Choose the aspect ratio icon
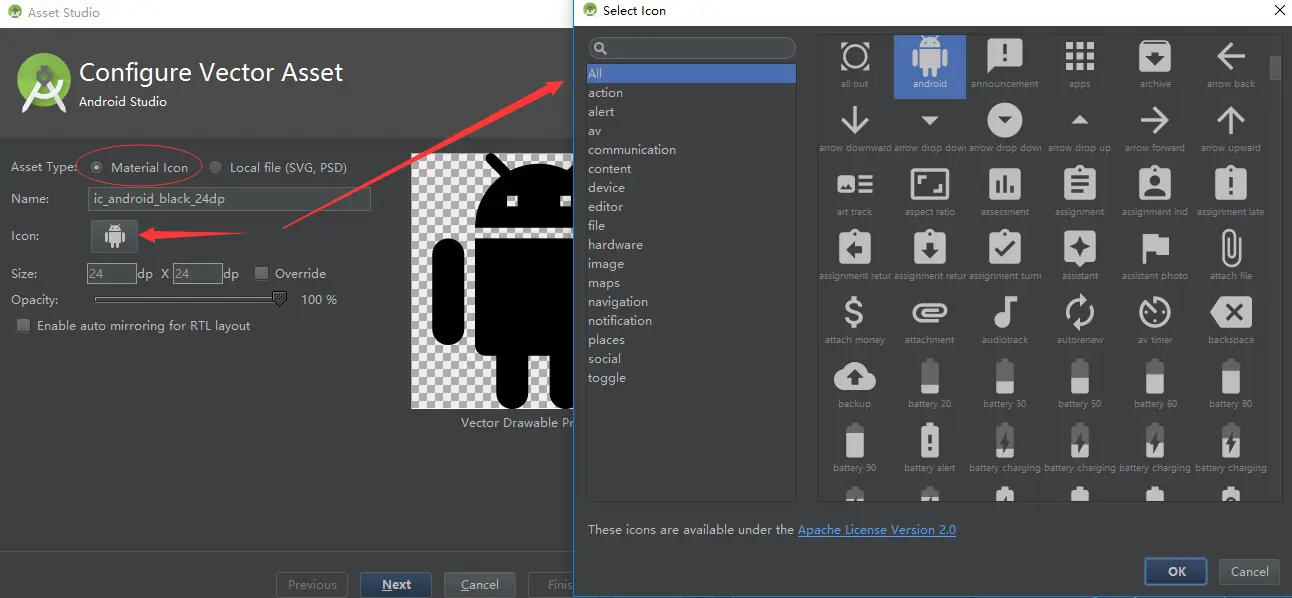1292x598 pixels. point(930,185)
